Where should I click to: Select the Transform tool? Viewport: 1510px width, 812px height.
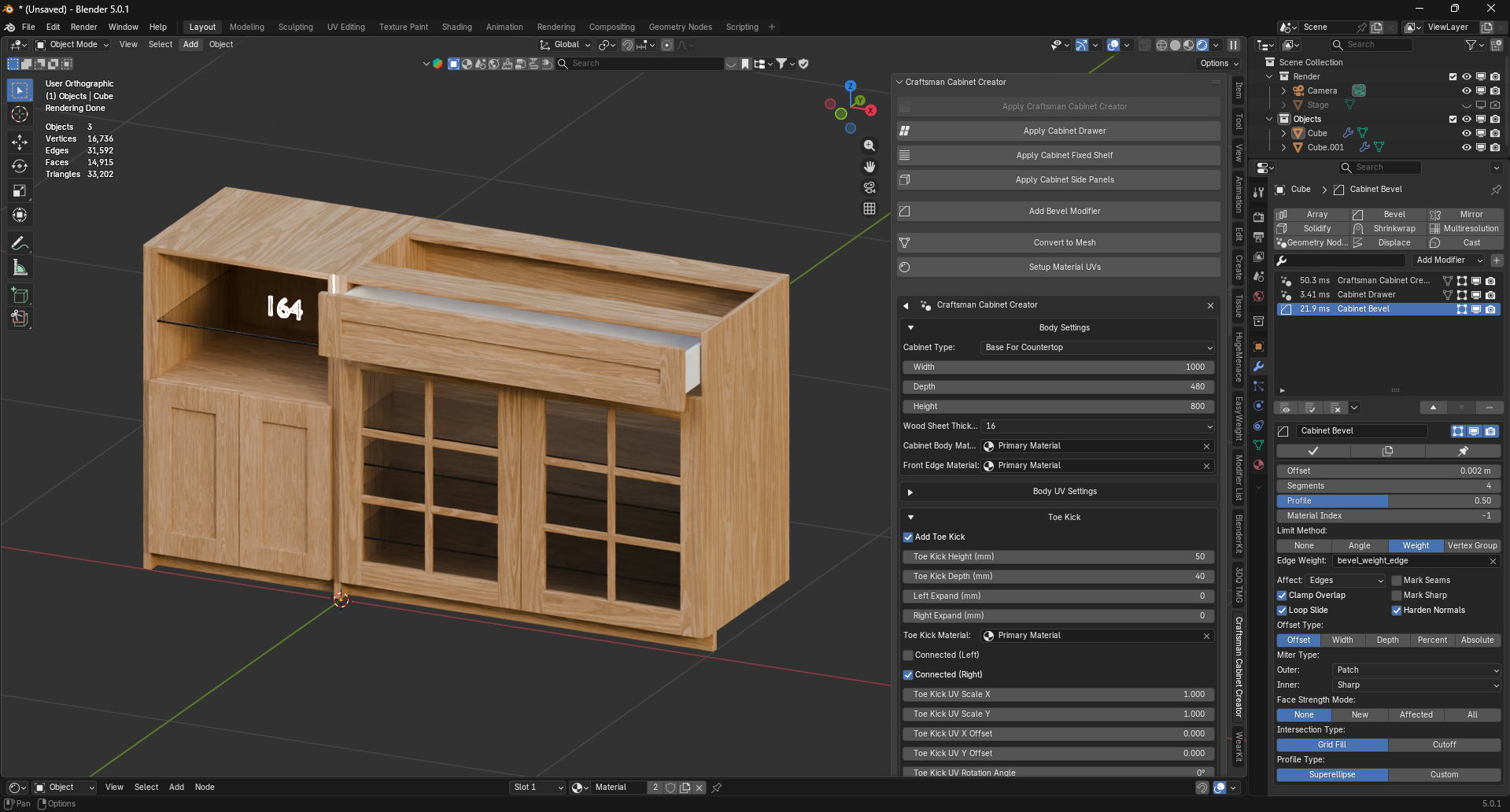20,215
